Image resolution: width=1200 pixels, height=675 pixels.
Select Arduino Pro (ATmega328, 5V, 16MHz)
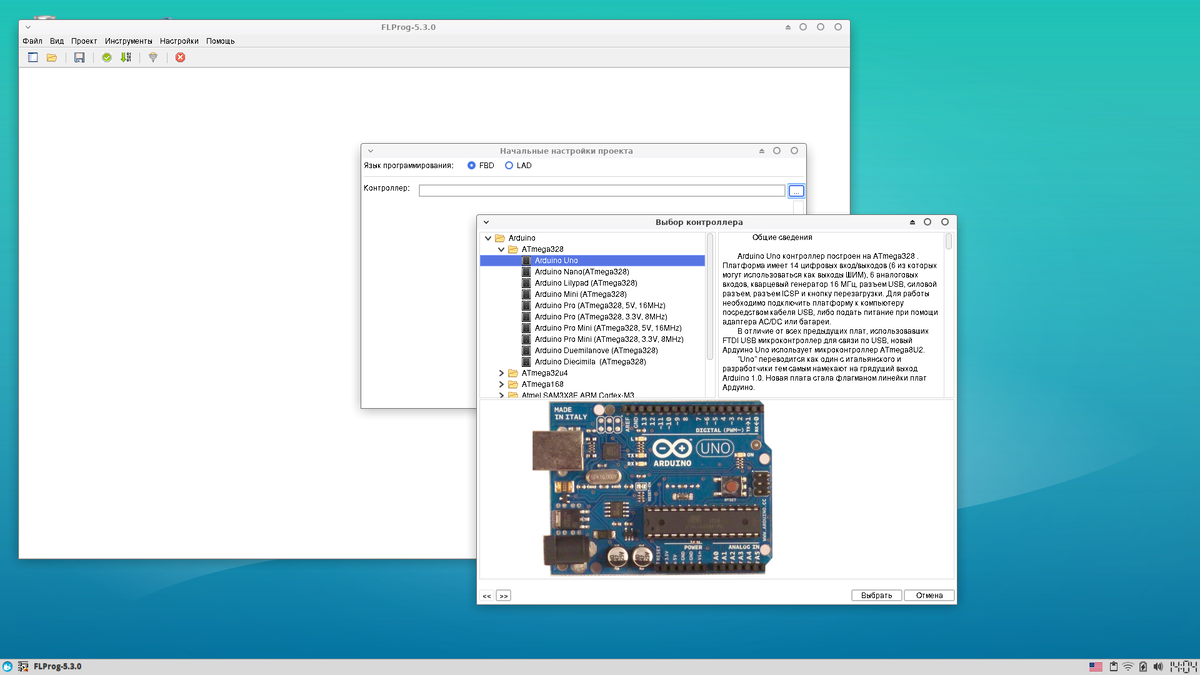tap(600, 305)
